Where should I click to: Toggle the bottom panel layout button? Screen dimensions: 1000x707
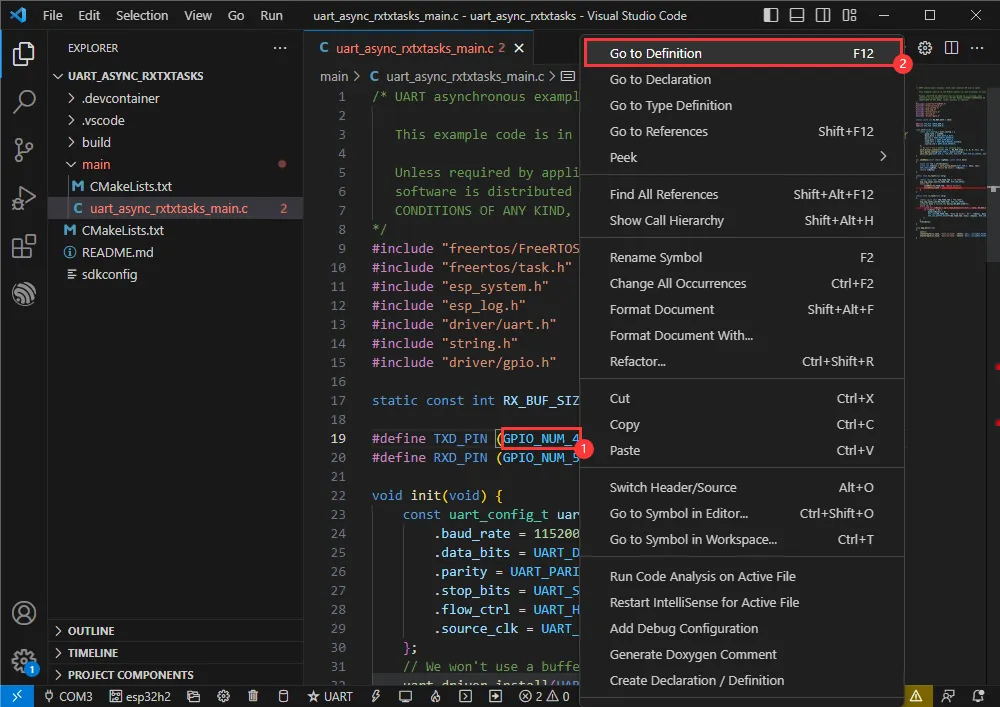[x=796, y=16]
